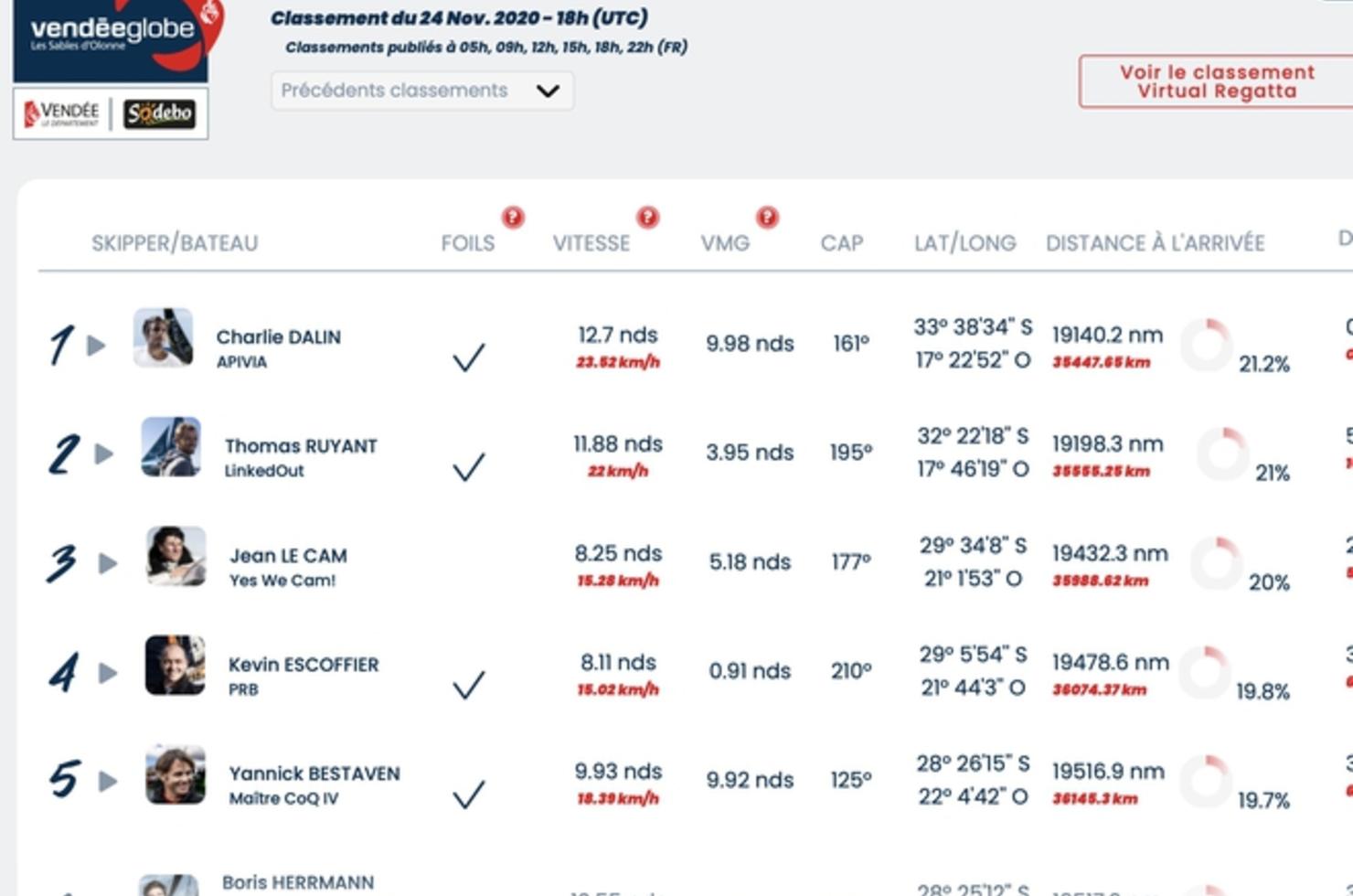Click the help icon above VMG
The image size is (1353, 896).
pyautogui.click(x=767, y=218)
